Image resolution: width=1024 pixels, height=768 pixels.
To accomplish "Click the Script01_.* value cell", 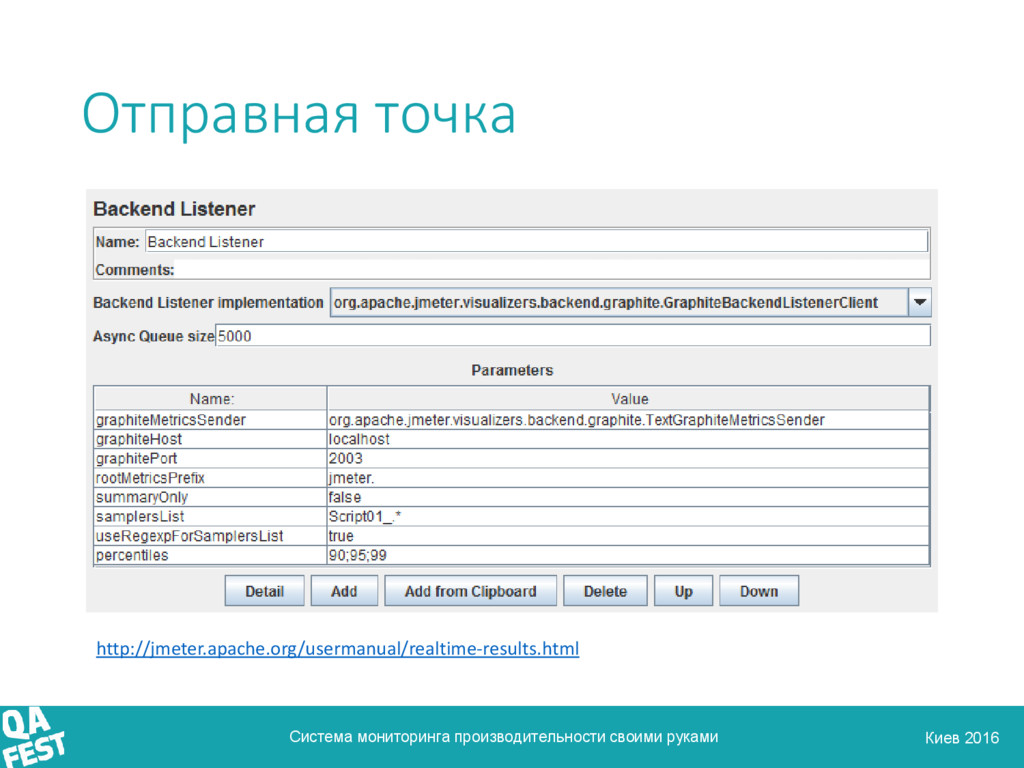I will 628,517.
